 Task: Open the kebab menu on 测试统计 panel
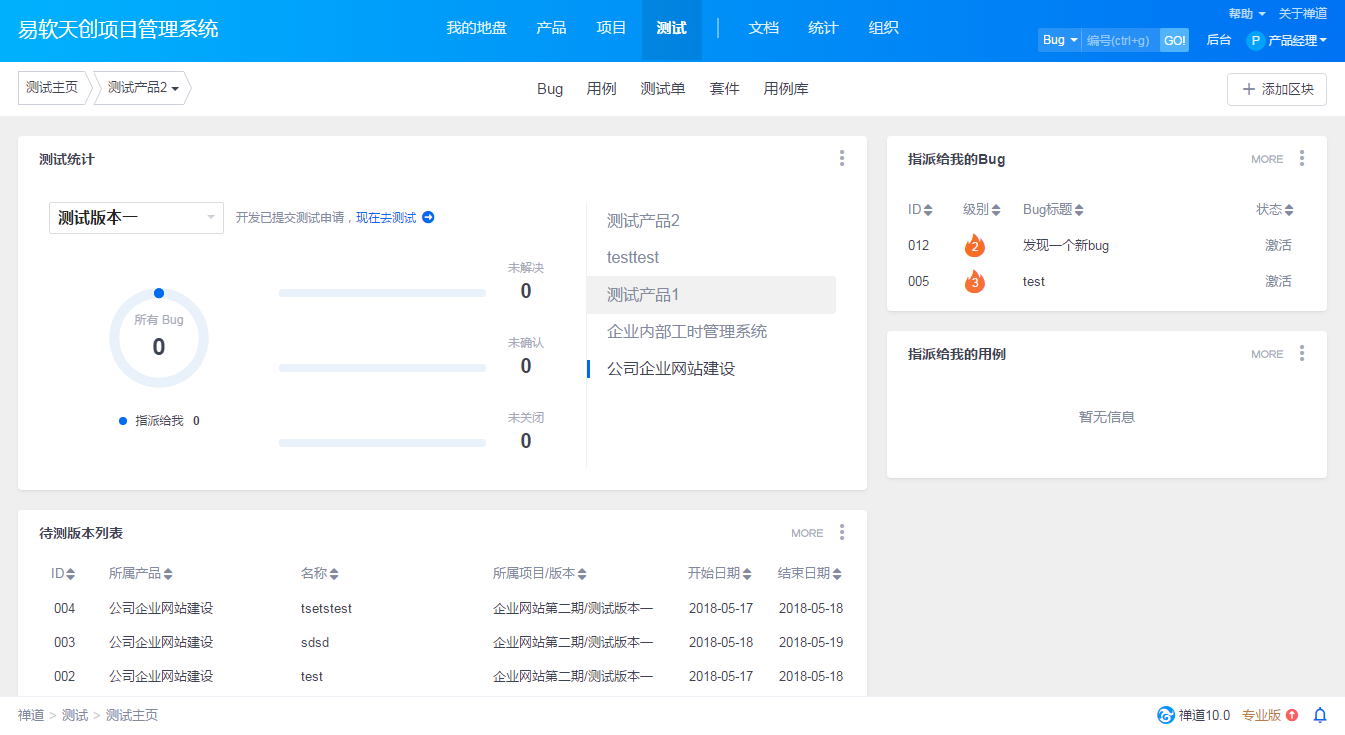(x=842, y=158)
